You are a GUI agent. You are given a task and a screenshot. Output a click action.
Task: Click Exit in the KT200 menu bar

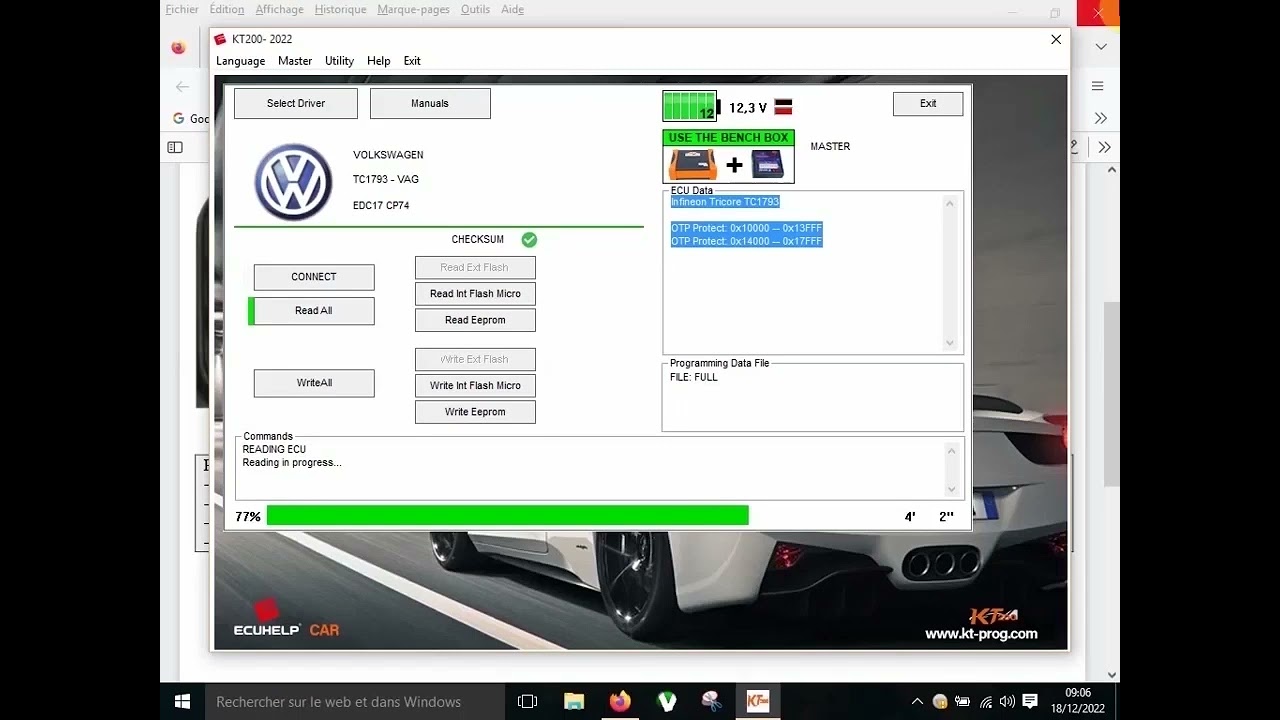(x=412, y=61)
